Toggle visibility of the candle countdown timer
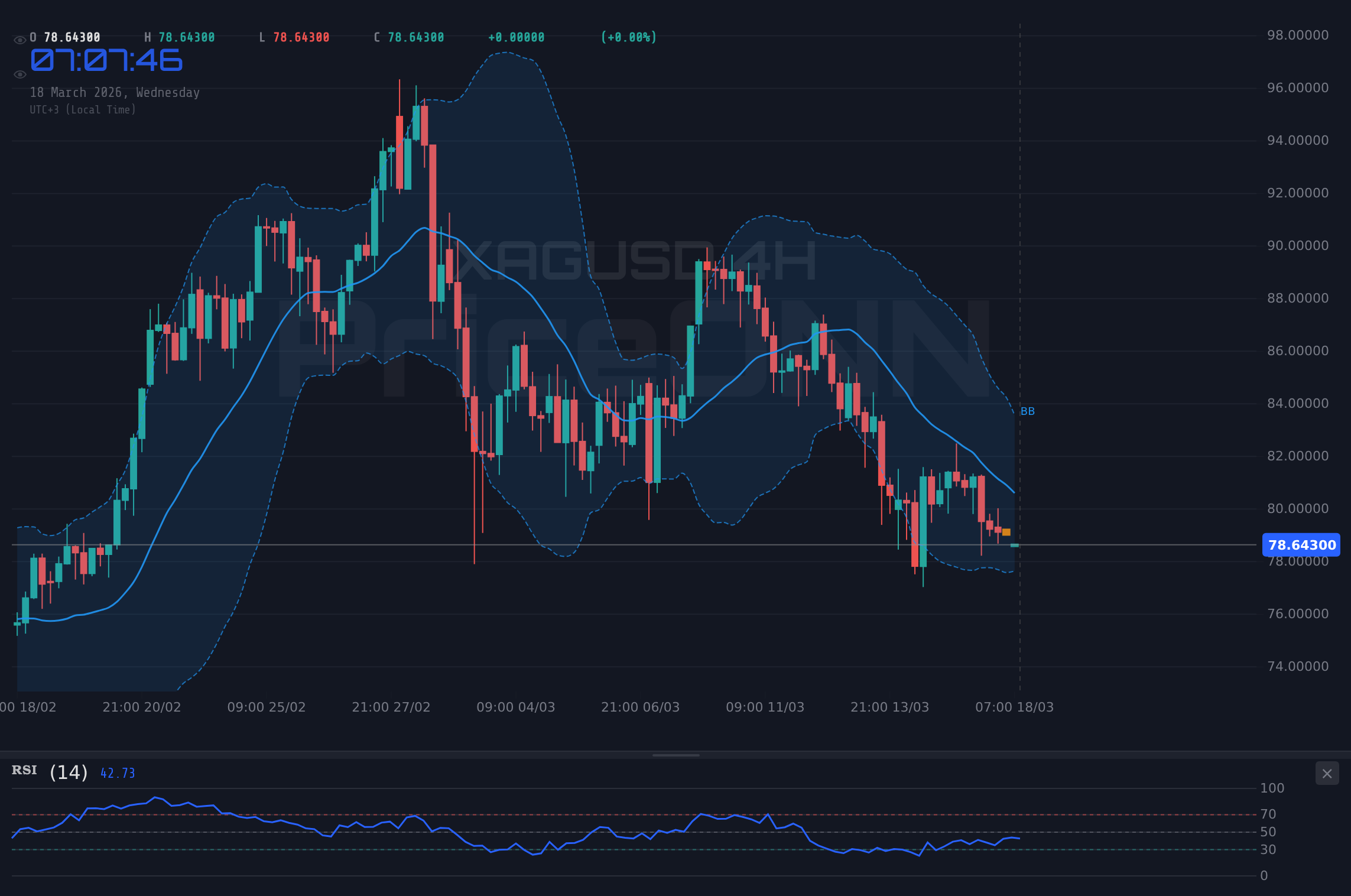The image size is (1351, 896). coord(20,74)
